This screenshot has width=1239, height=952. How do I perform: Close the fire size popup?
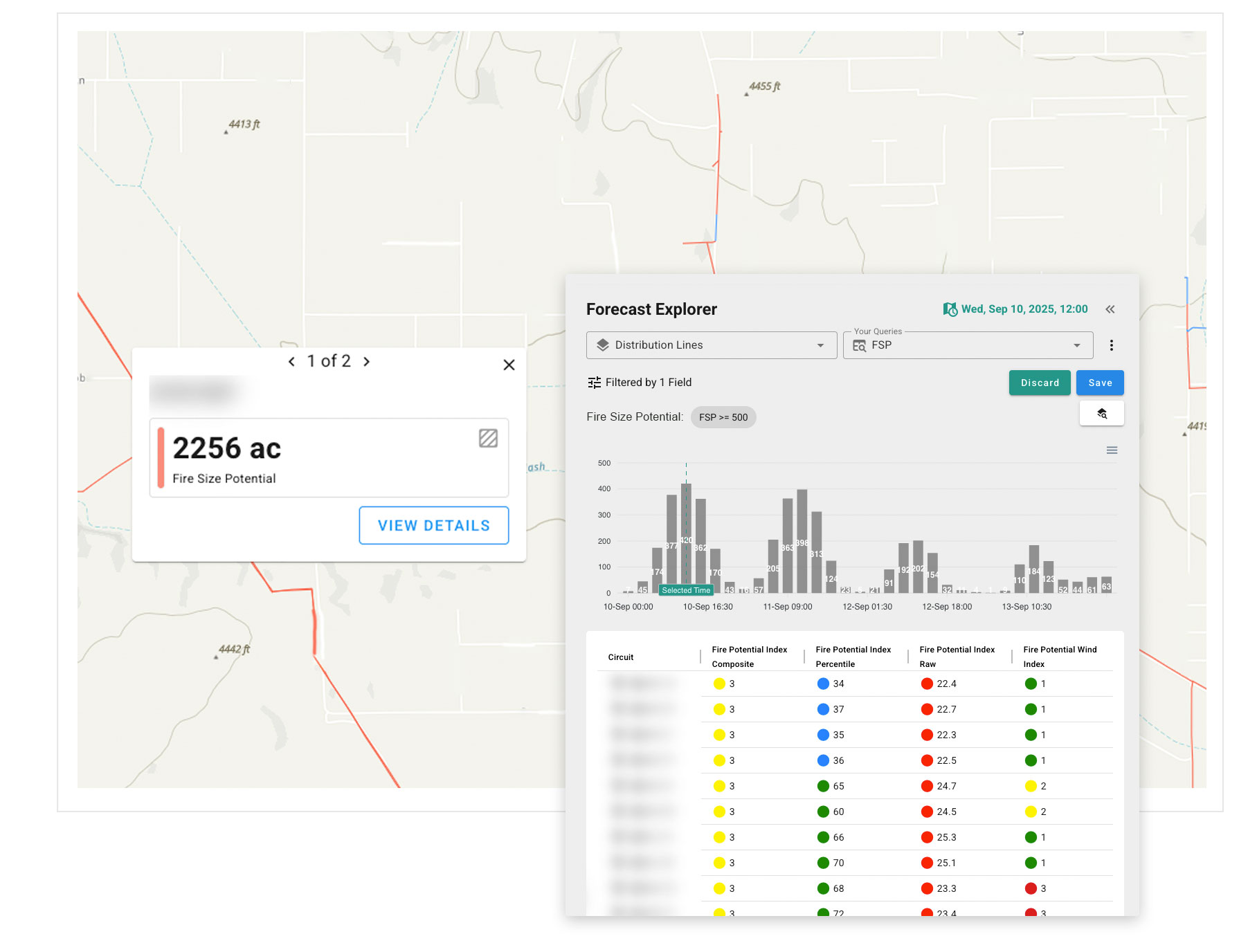click(x=509, y=365)
